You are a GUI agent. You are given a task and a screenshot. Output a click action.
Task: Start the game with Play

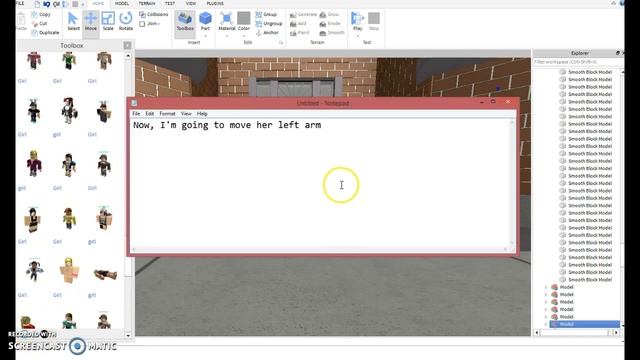pos(358,21)
